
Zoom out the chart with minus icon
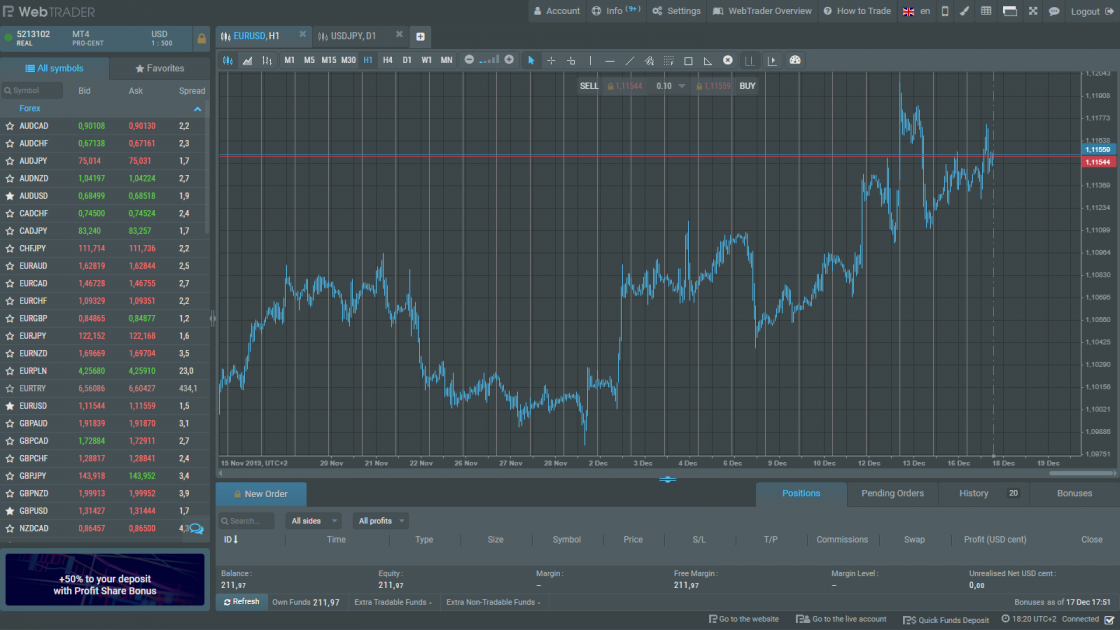pos(469,60)
